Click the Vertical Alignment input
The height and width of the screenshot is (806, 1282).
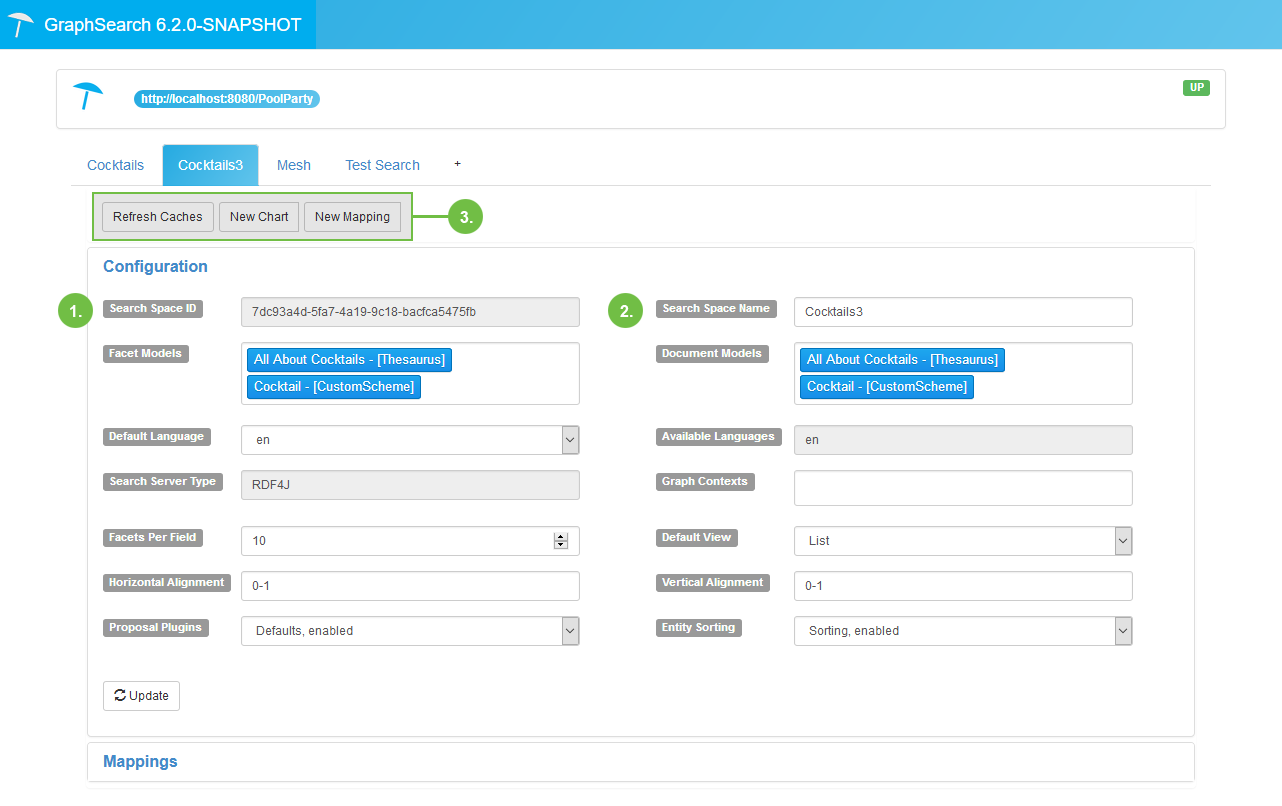[963, 586]
